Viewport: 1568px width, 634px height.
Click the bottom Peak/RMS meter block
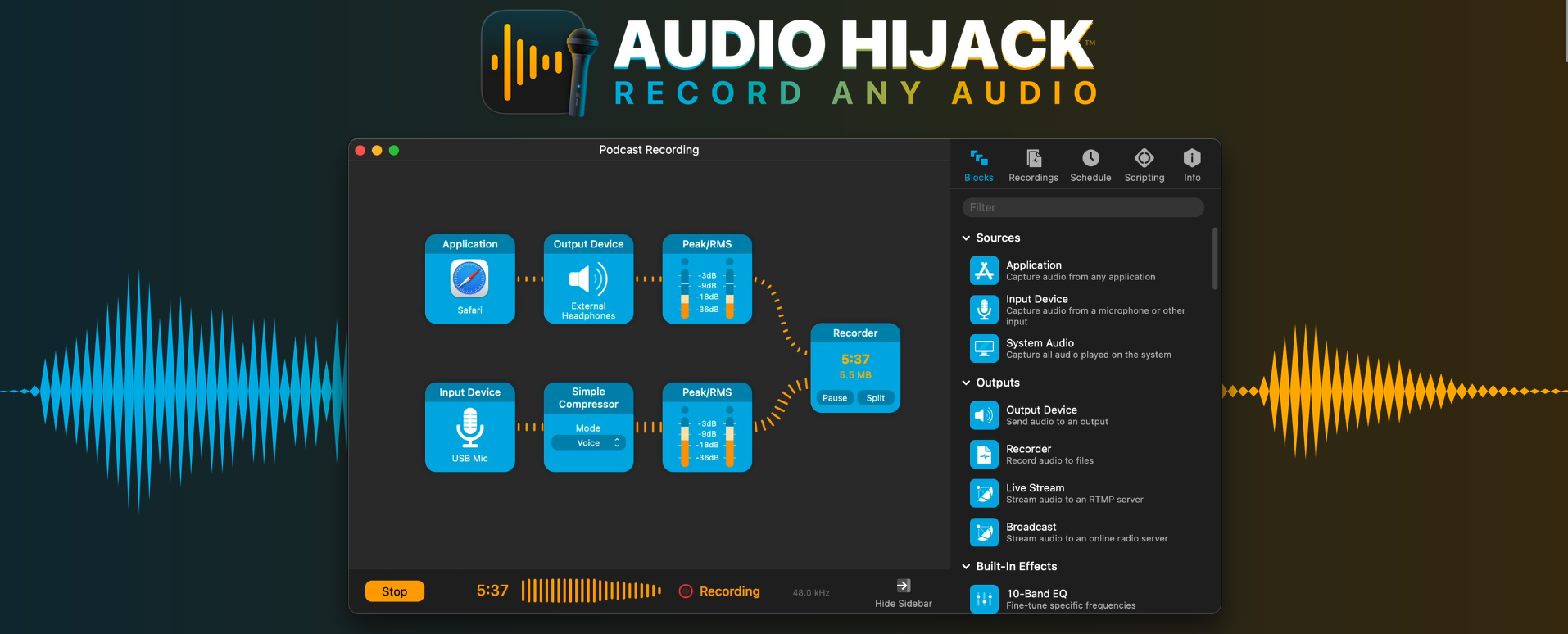click(707, 428)
